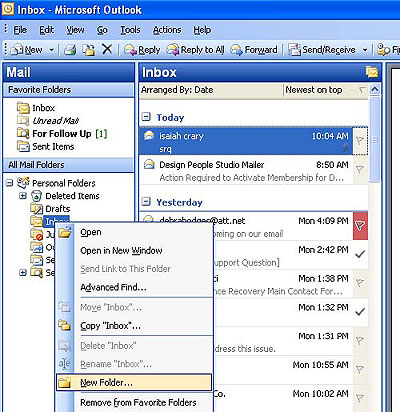
Task: Click the message list scroll up arrow
Action: click(375, 89)
